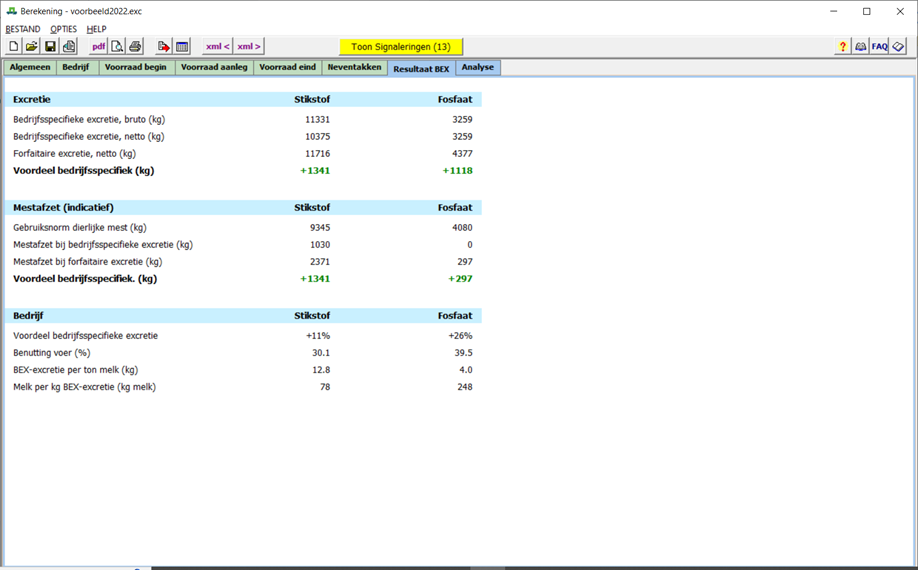Click the 'xml >' export button

point(249,47)
